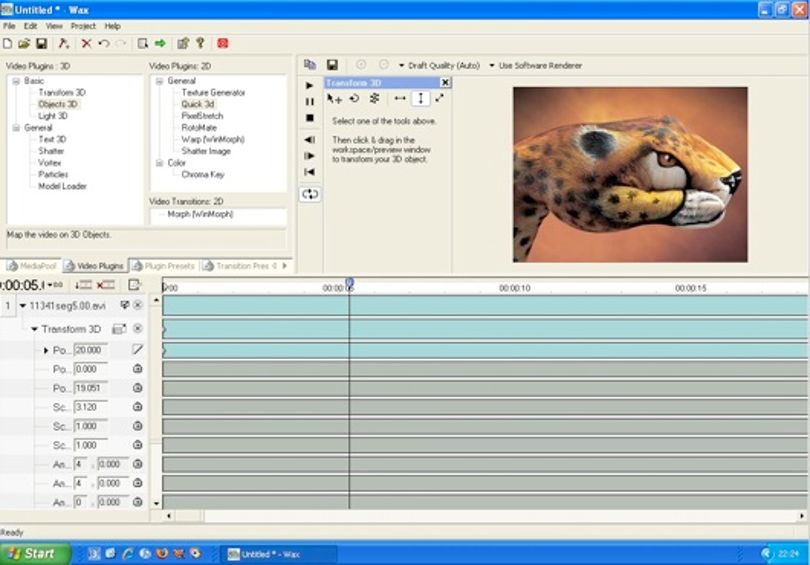Select the rotate tool in Transform 3D panel
The height and width of the screenshot is (565, 810).
tap(354, 98)
